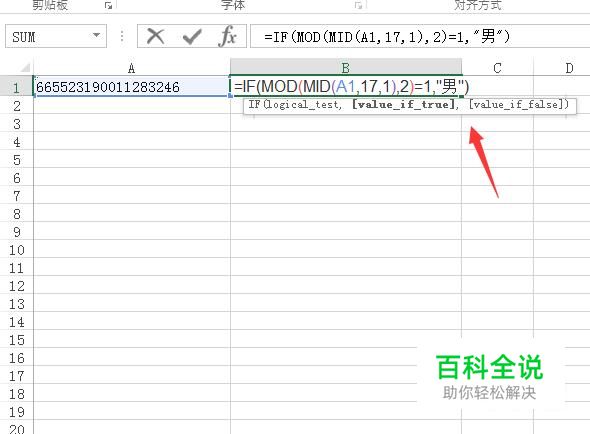Screen dimensions: 590x434
Task: Click cell A1 containing 665523190011283246
Action: coord(132,87)
